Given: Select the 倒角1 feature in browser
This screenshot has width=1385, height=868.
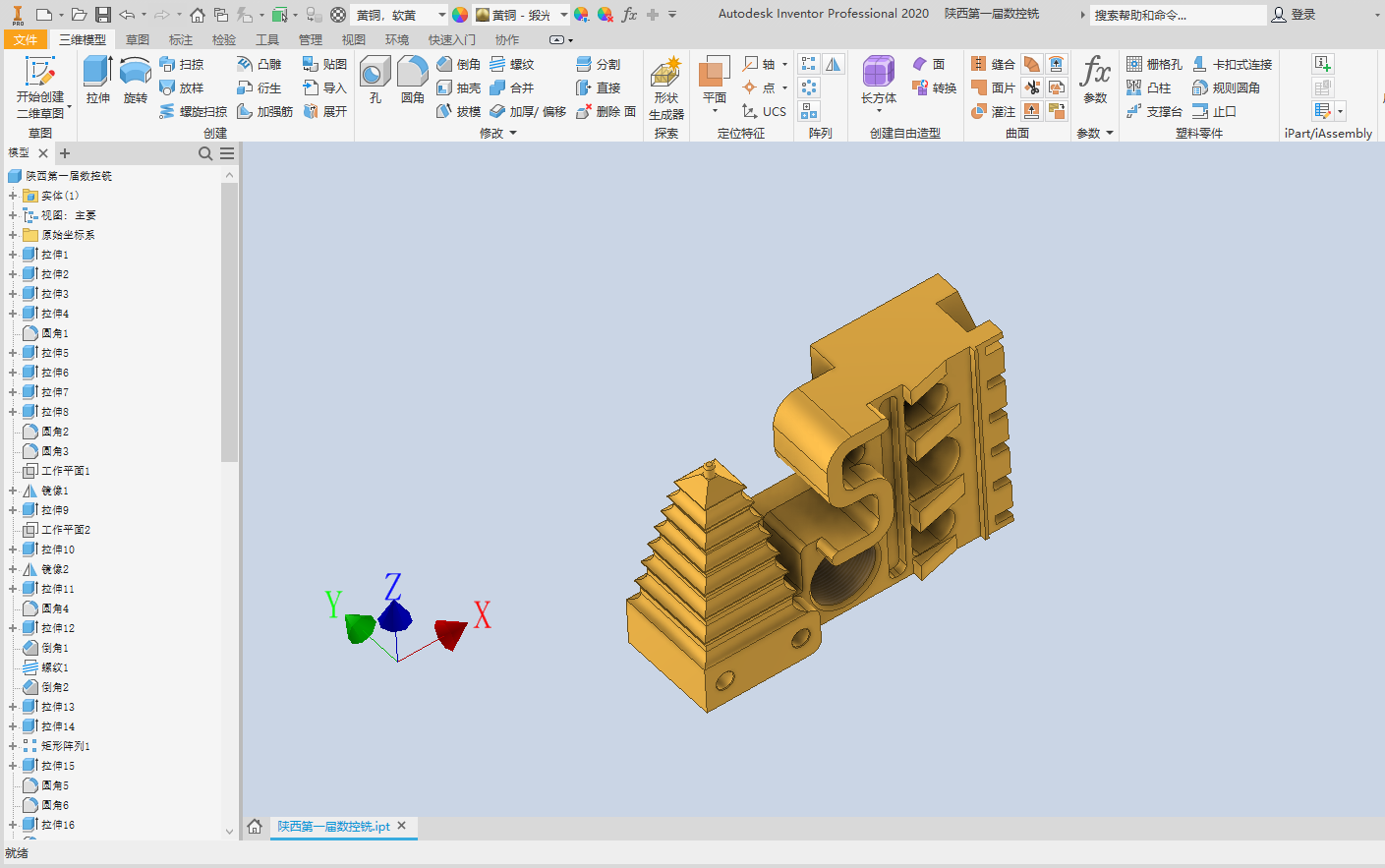Looking at the screenshot, I should click(55, 648).
